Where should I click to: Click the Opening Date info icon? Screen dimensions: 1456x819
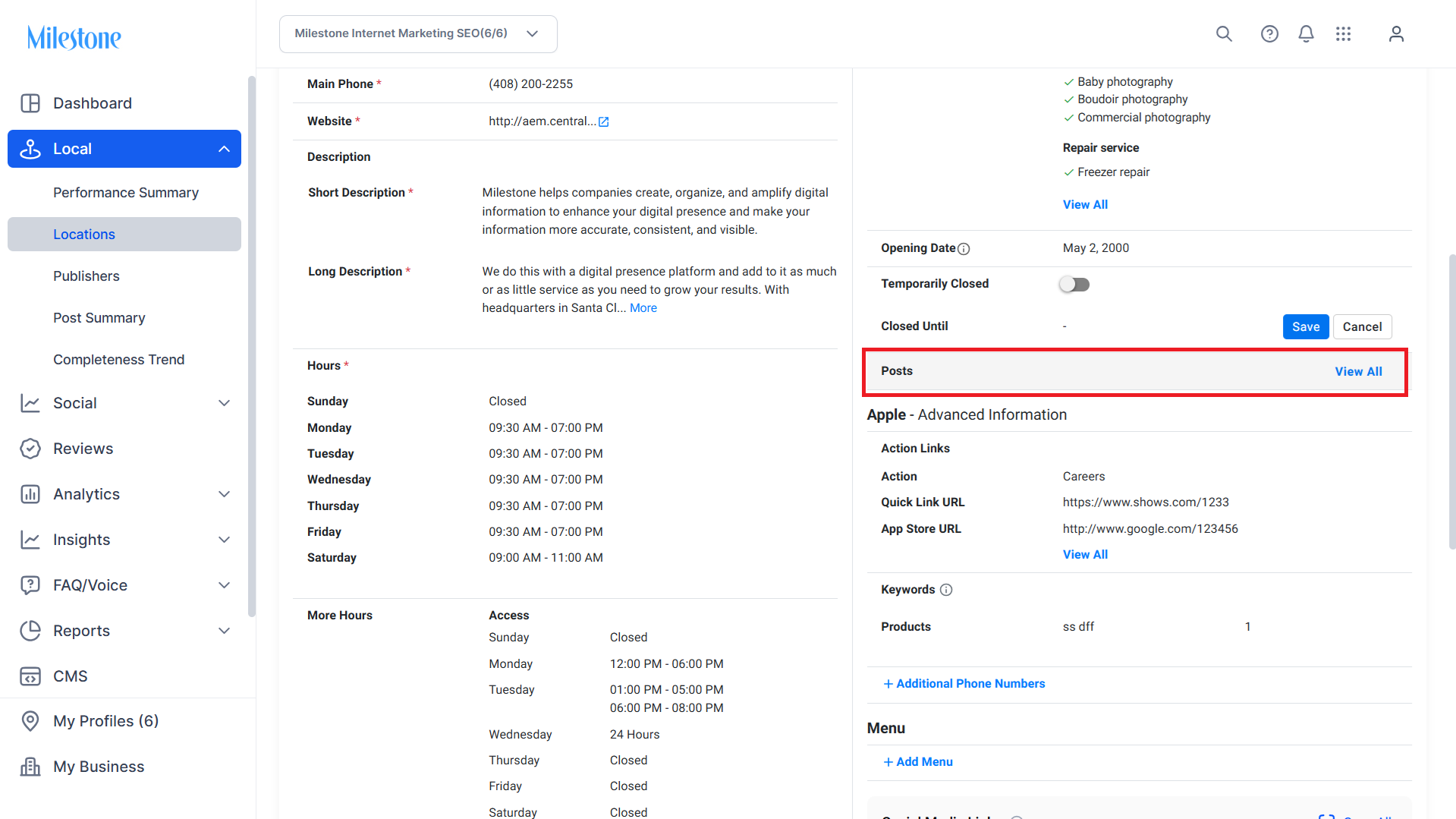pos(964,249)
